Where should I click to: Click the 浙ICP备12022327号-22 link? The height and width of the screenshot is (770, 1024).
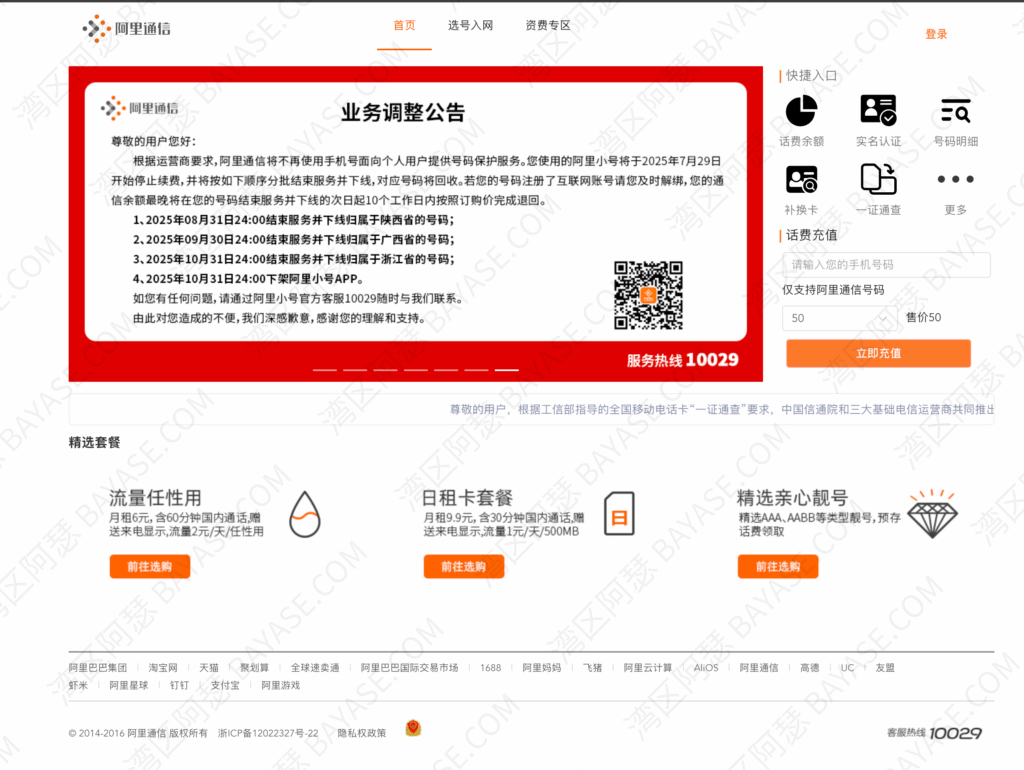pos(268,733)
